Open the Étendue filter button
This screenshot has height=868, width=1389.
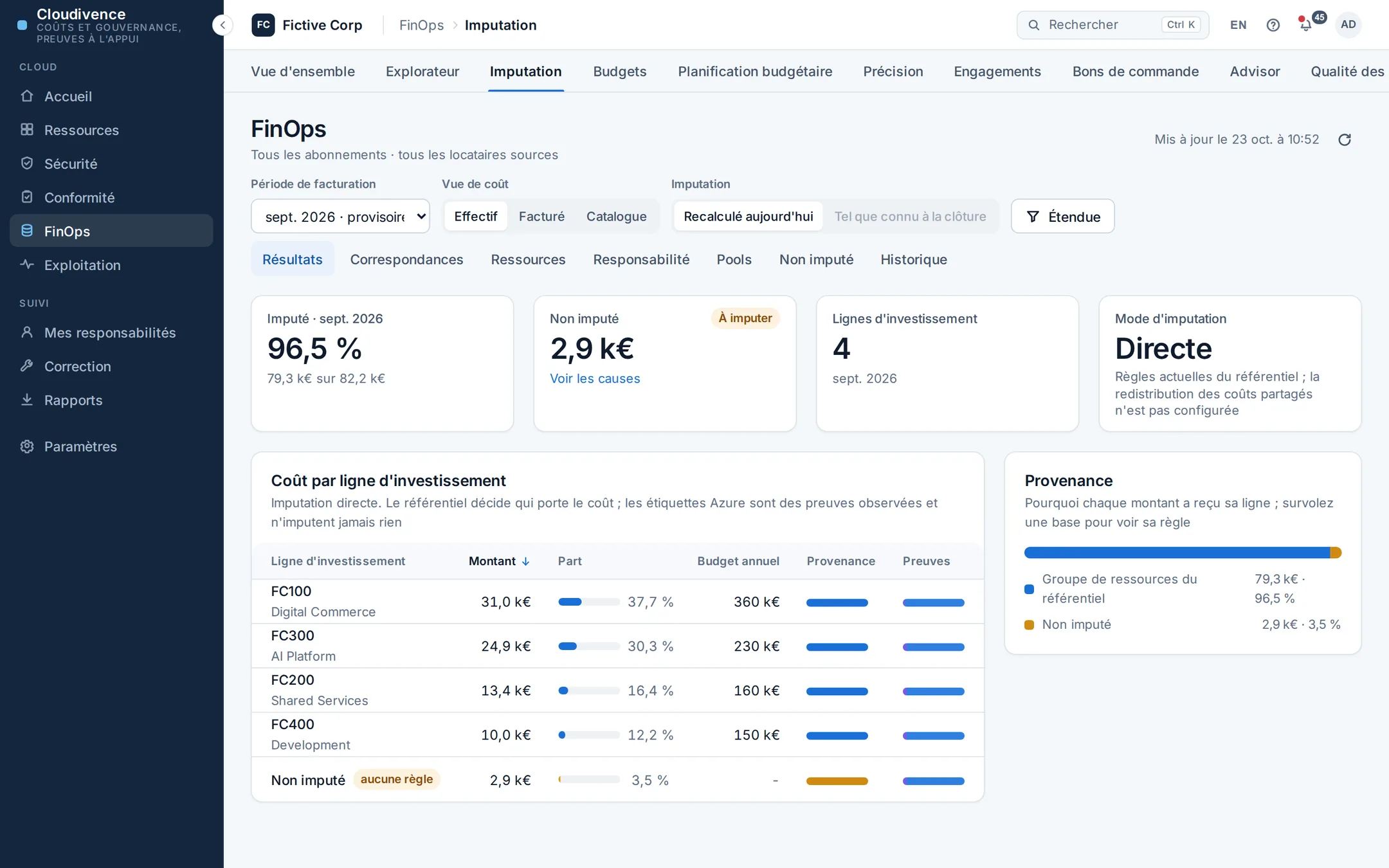(x=1062, y=217)
